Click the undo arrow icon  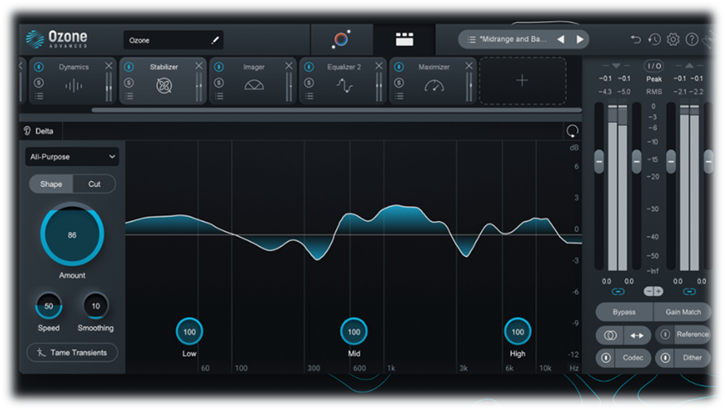(x=636, y=40)
